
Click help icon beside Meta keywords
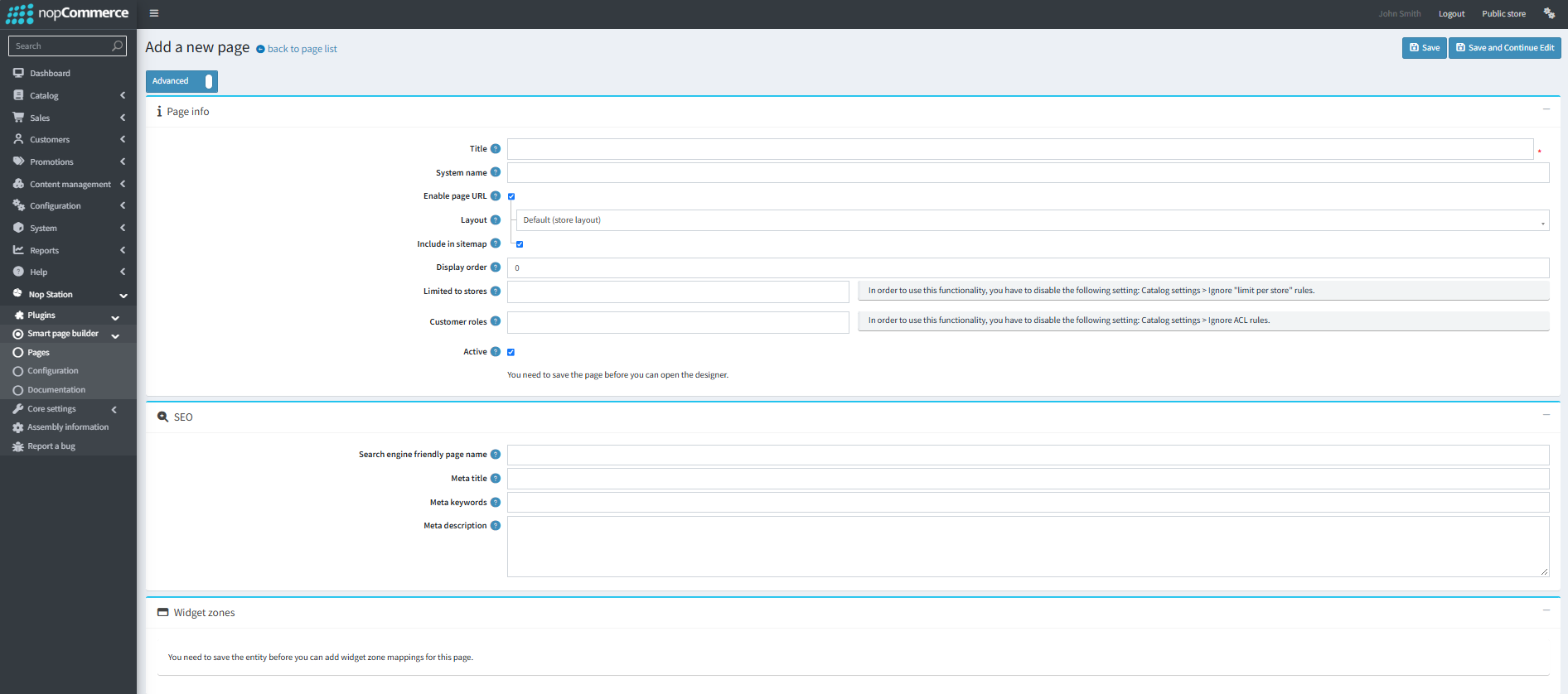[496, 503]
